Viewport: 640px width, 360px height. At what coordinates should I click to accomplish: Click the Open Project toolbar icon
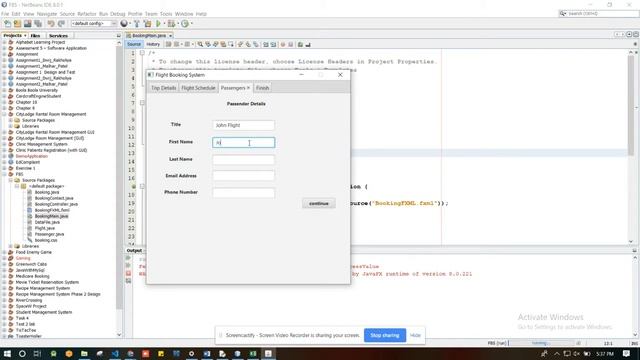pyautogui.click(x=27, y=24)
